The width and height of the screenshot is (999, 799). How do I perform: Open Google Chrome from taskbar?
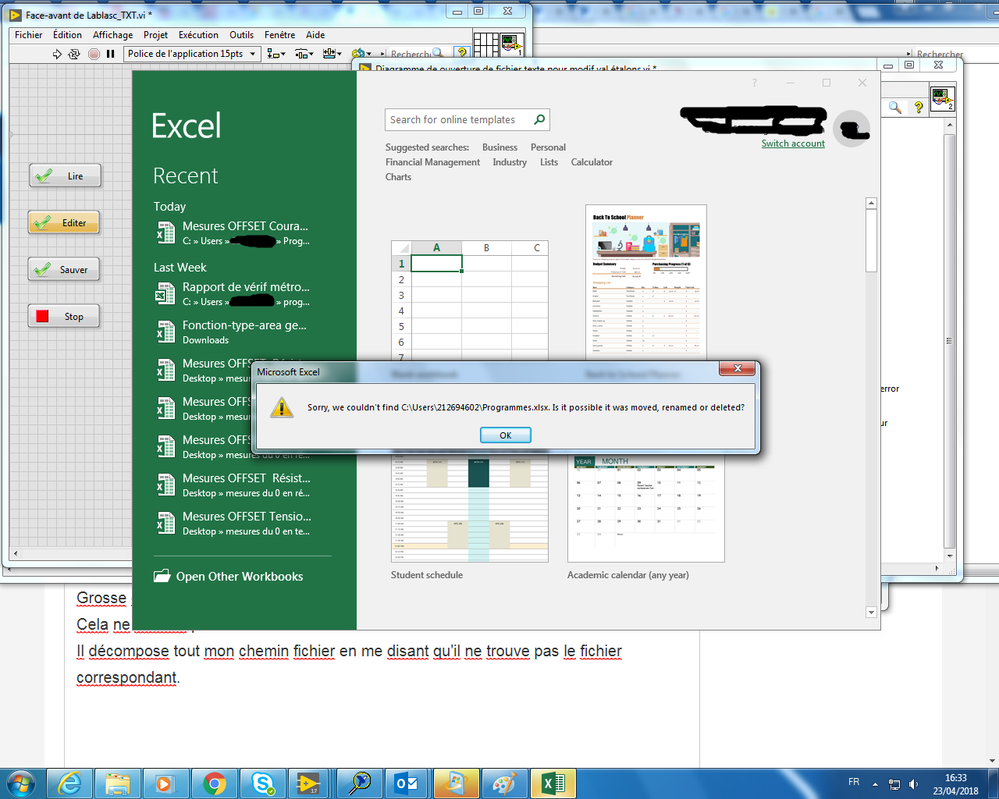click(215, 784)
